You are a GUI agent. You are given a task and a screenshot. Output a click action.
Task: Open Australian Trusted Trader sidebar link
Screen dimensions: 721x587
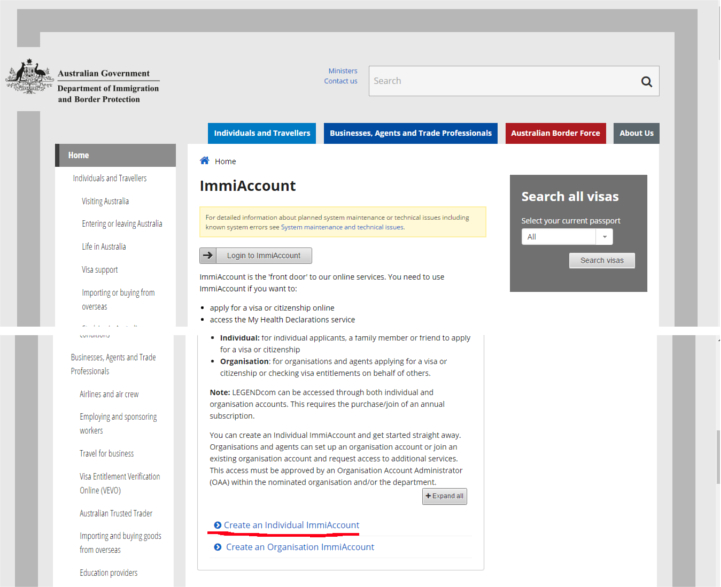(115, 513)
